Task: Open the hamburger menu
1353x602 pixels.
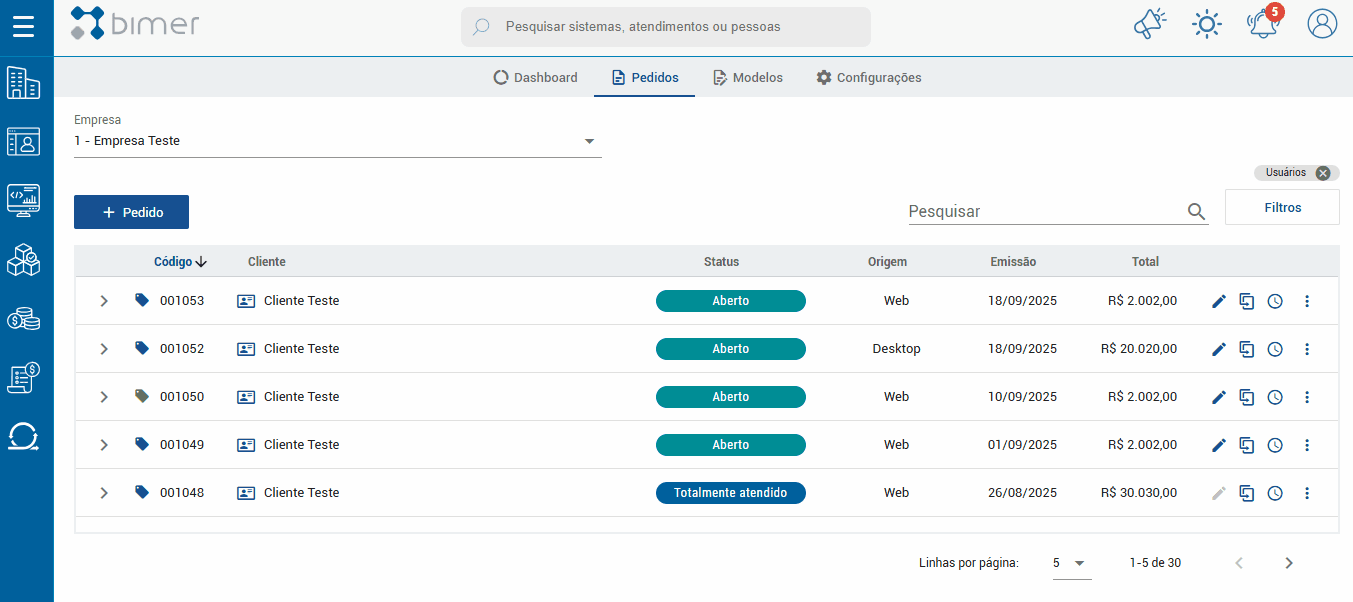Action: point(23,26)
